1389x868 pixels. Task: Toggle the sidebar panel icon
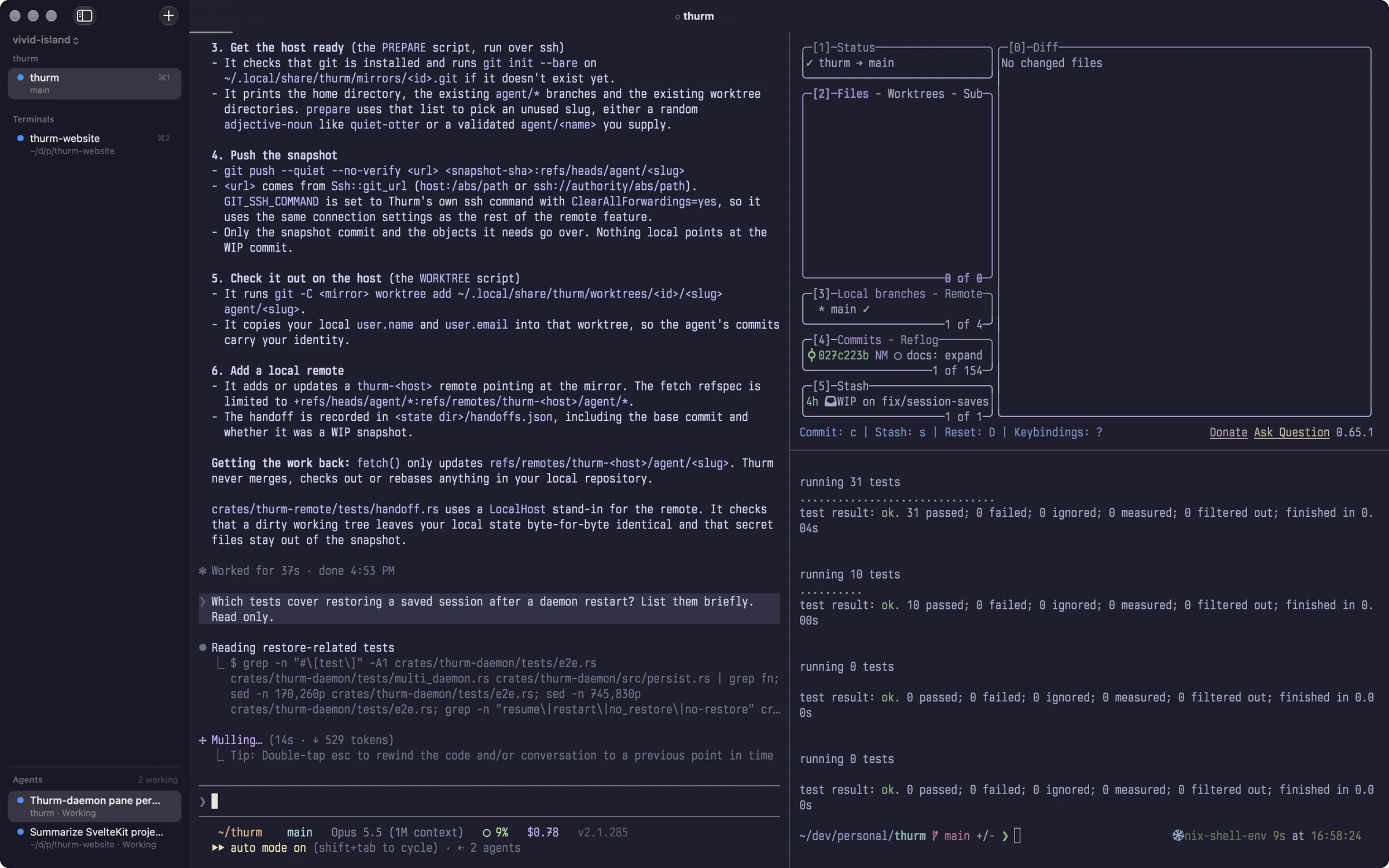84,16
